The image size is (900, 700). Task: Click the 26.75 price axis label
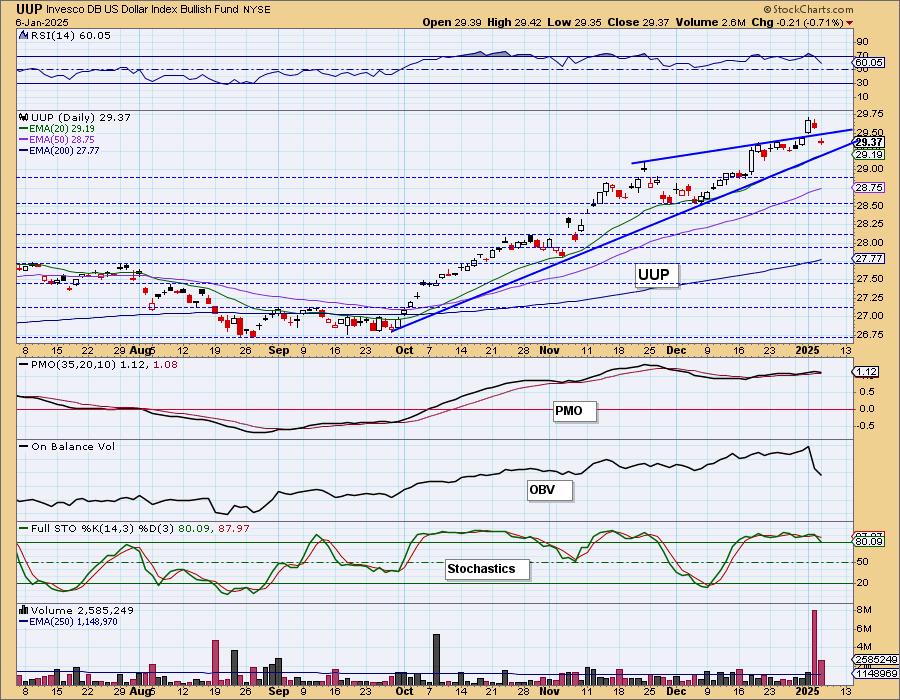tap(869, 334)
